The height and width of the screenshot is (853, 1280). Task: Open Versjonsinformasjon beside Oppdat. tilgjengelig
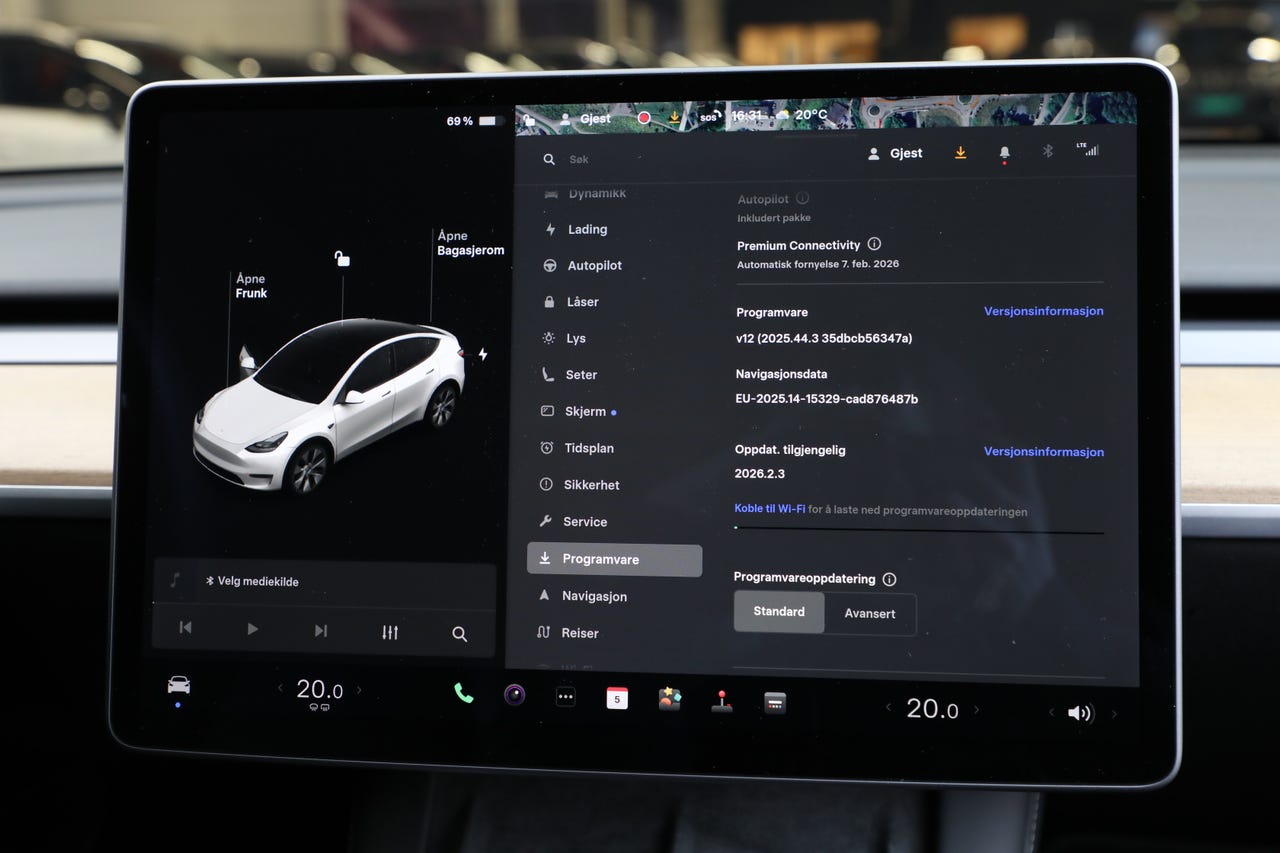tap(1044, 452)
